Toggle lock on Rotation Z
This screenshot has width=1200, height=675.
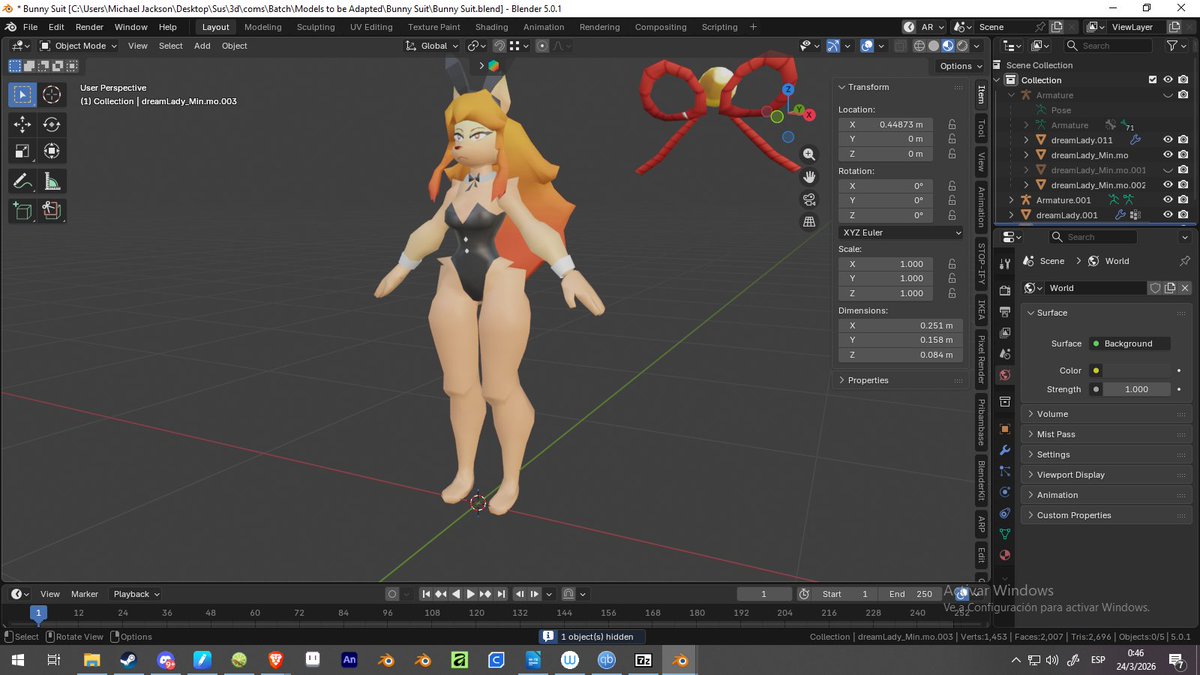951,215
